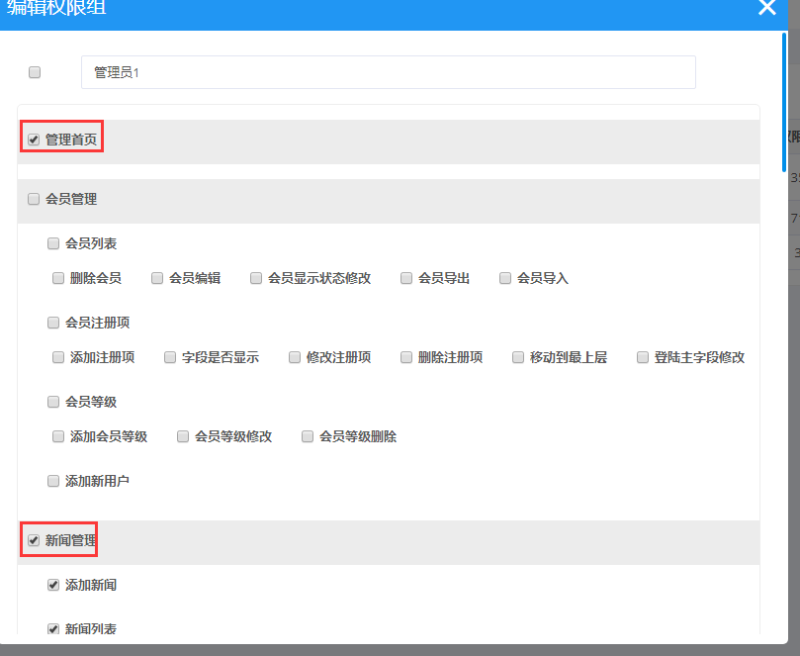Tick the 会员编辑 checkbox

157,278
